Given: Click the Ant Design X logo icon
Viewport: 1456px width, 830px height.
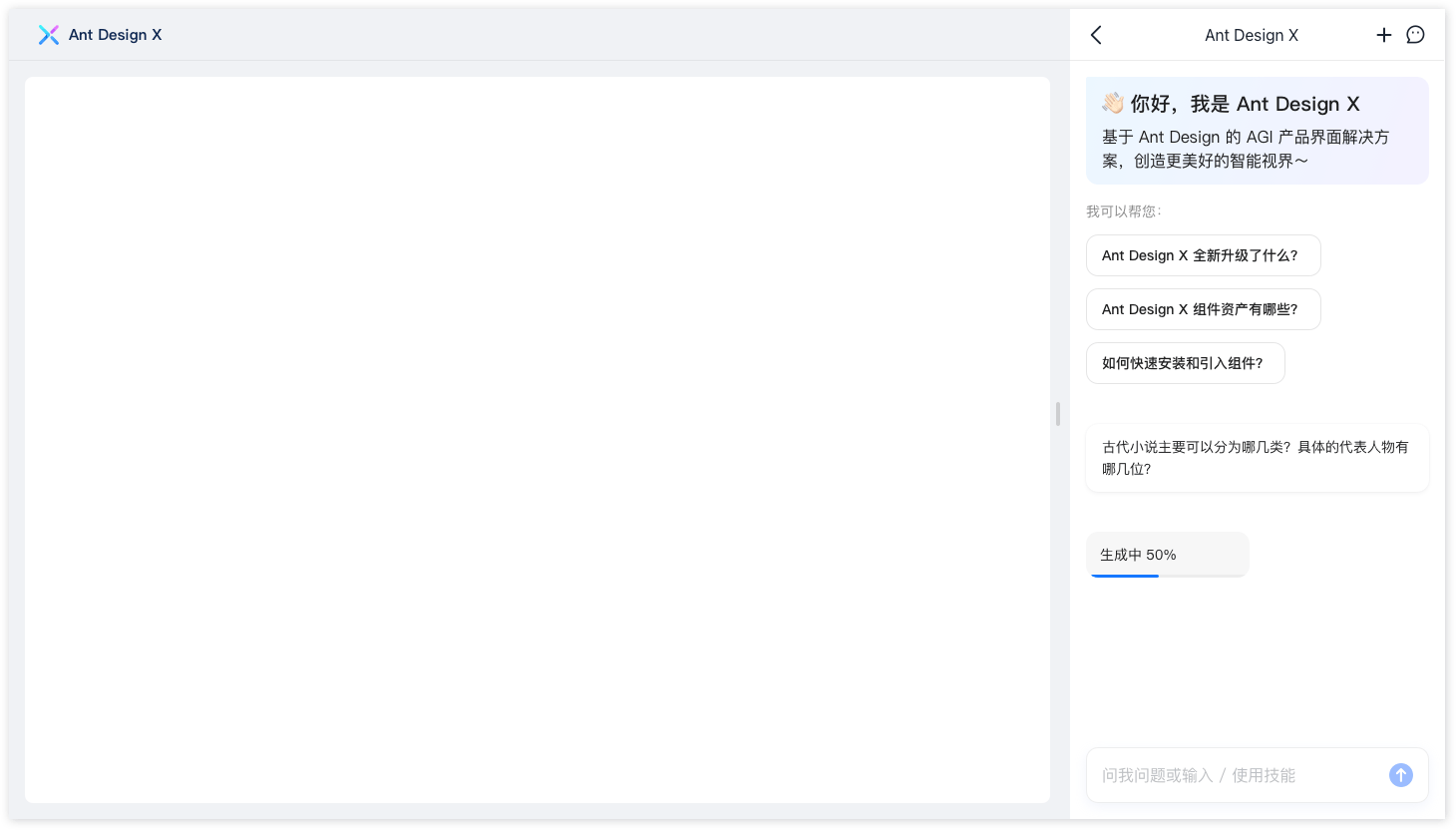Looking at the screenshot, I should pos(48,35).
